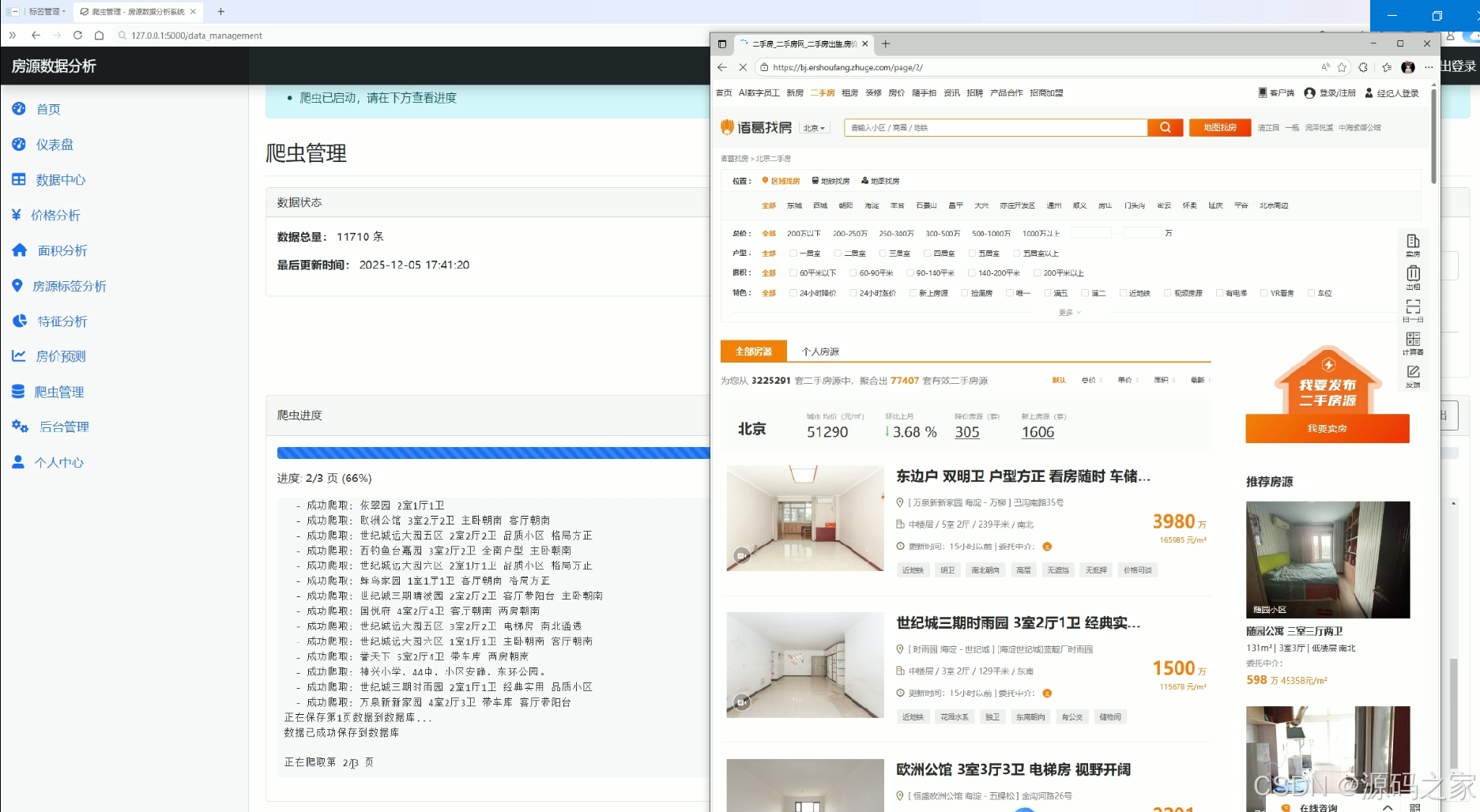Image resolution: width=1480 pixels, height=812 pixels.
Task: Open 标签管理 dropdown in background browser
Action: [47, 12]
